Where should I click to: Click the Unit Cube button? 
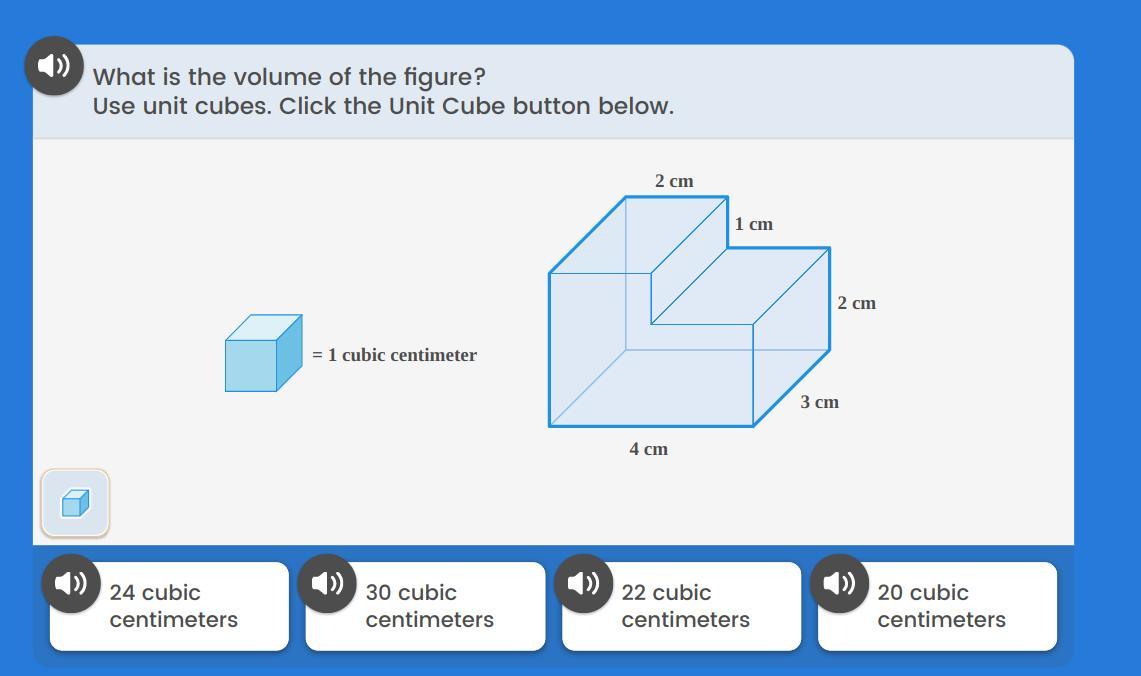point(75,503)
